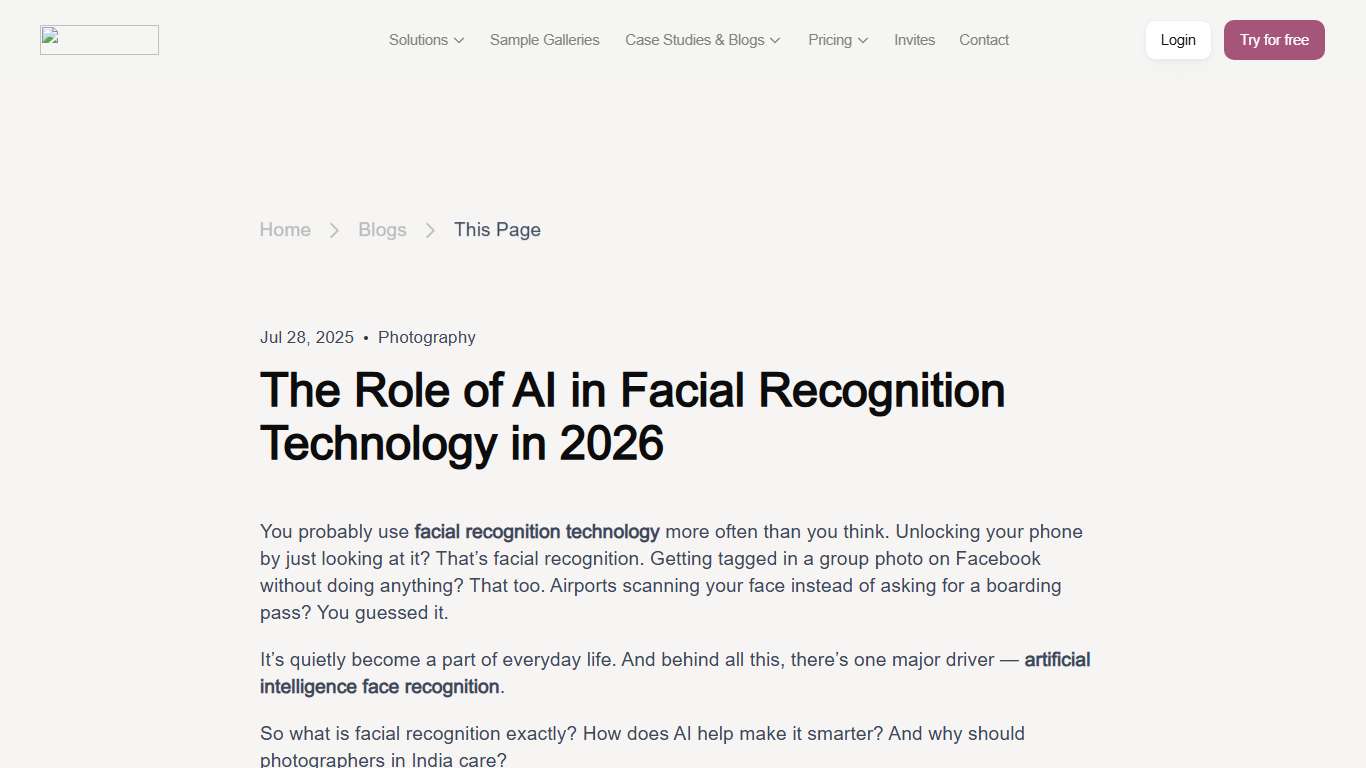This screenshot has height=768, width=1366.
Task: Click the facial recognition technology link
Action: (536, 531)
